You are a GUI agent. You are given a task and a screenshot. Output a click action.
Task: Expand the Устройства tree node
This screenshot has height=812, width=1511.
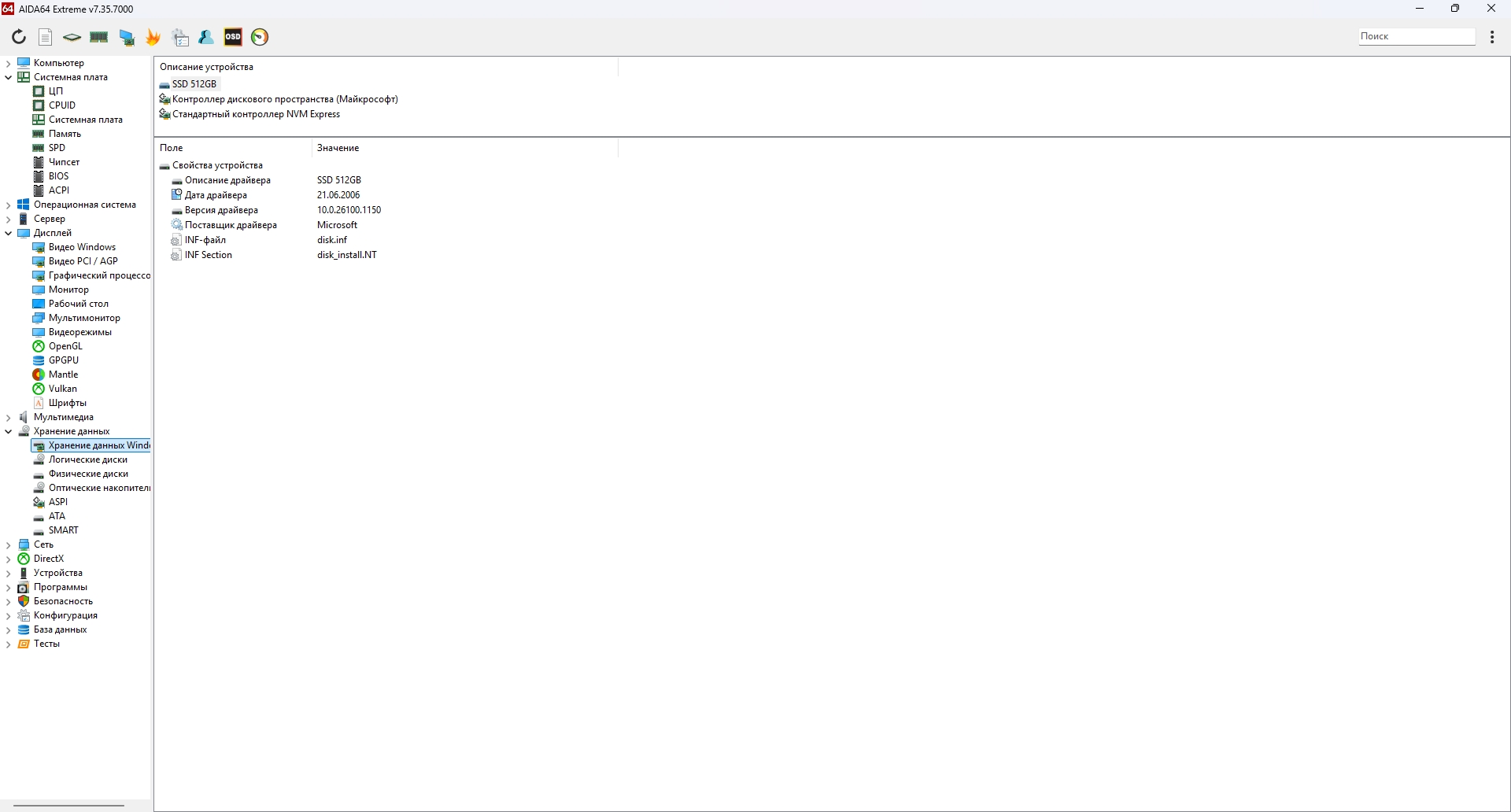tap(9, 573)
